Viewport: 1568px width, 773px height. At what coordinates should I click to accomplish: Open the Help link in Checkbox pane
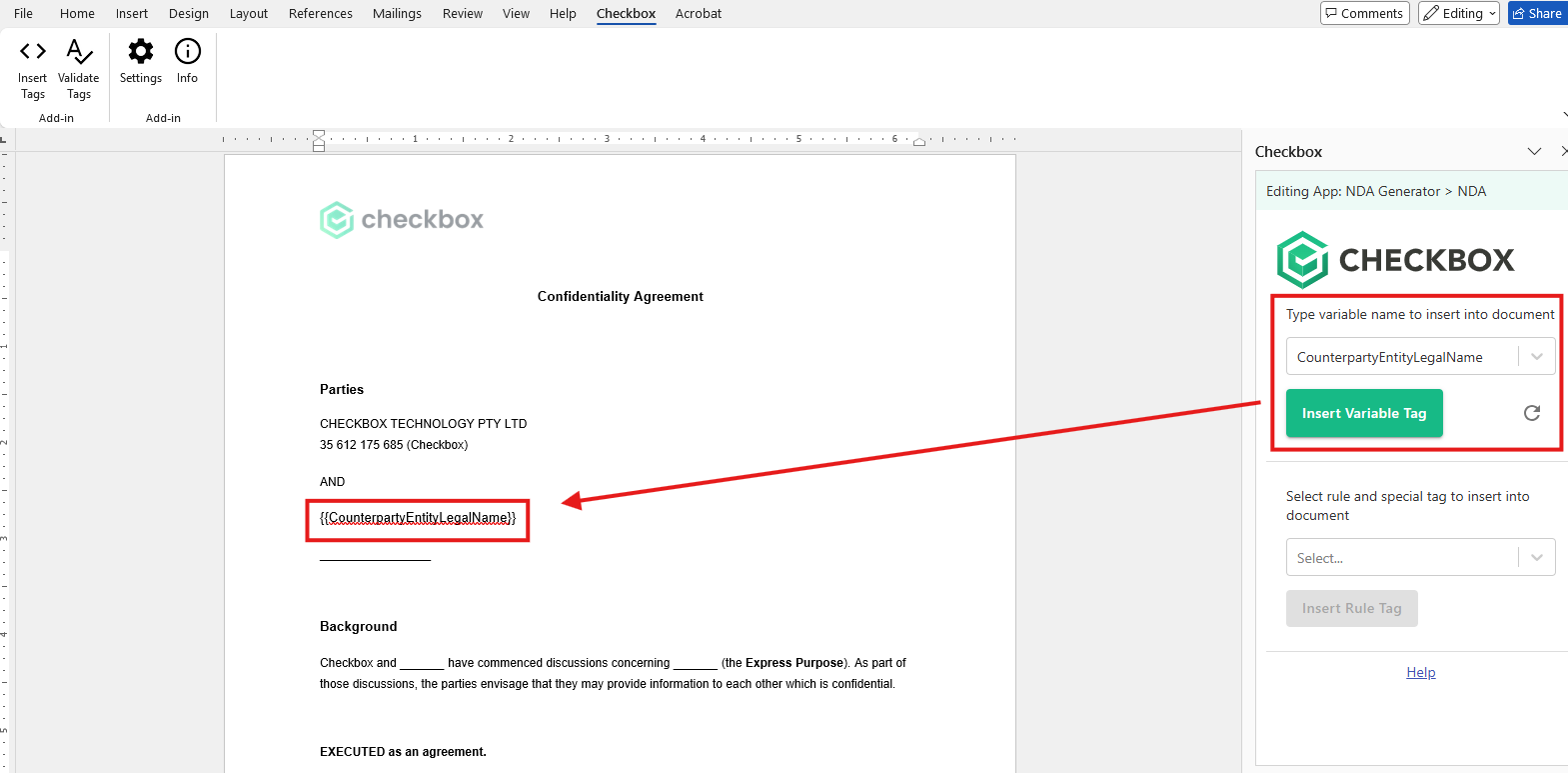[1421, 672]
